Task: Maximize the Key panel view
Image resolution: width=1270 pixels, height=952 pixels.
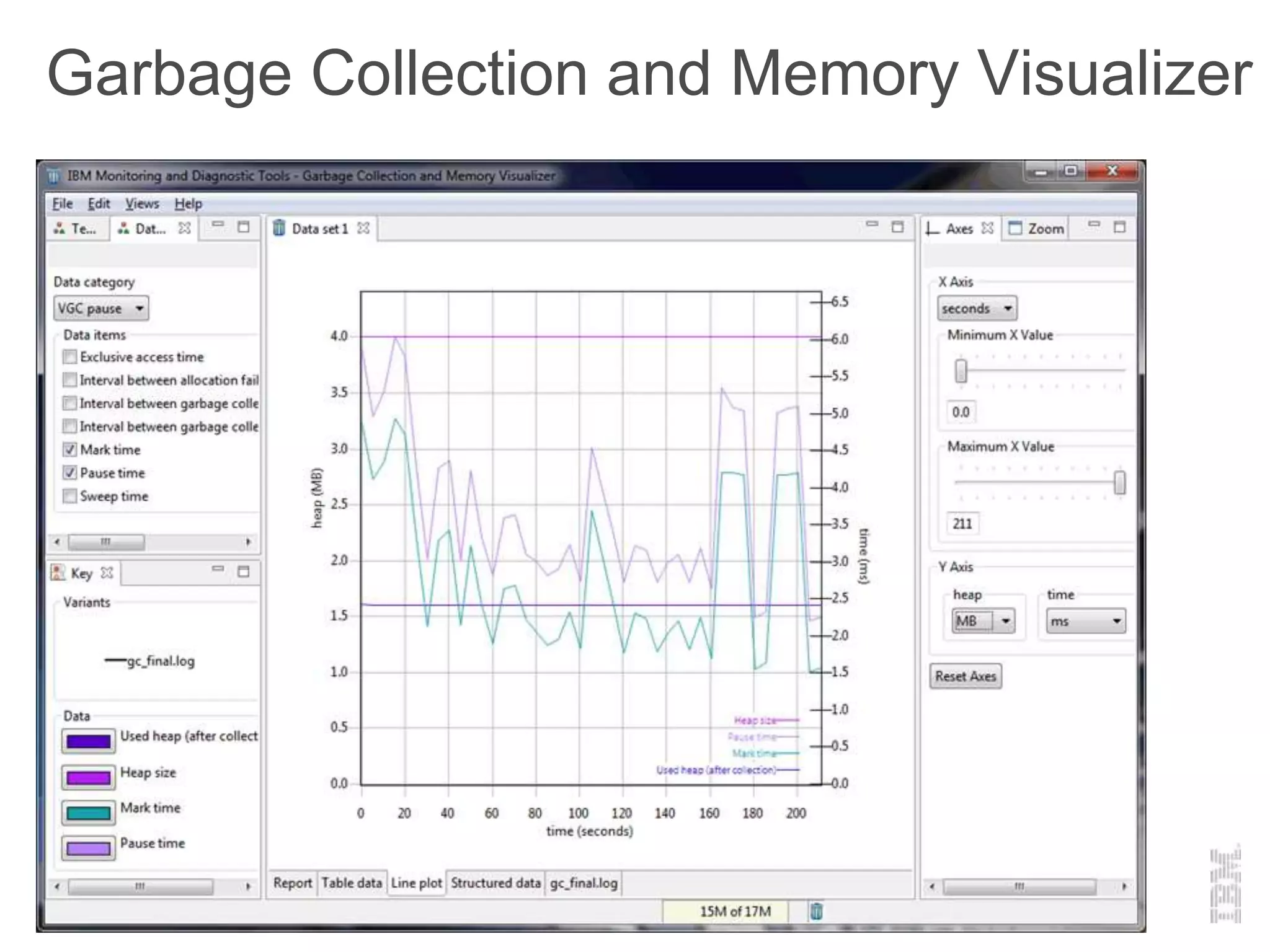Action: pos(244,571)
